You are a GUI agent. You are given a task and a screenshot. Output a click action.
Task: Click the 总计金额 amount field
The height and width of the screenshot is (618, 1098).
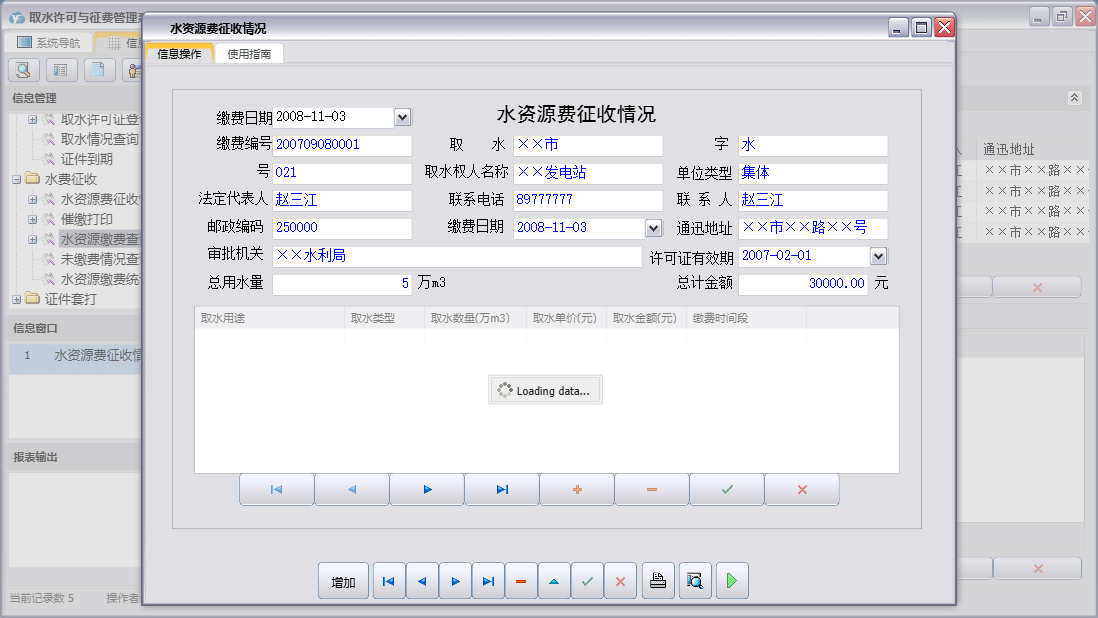point(803,284)
